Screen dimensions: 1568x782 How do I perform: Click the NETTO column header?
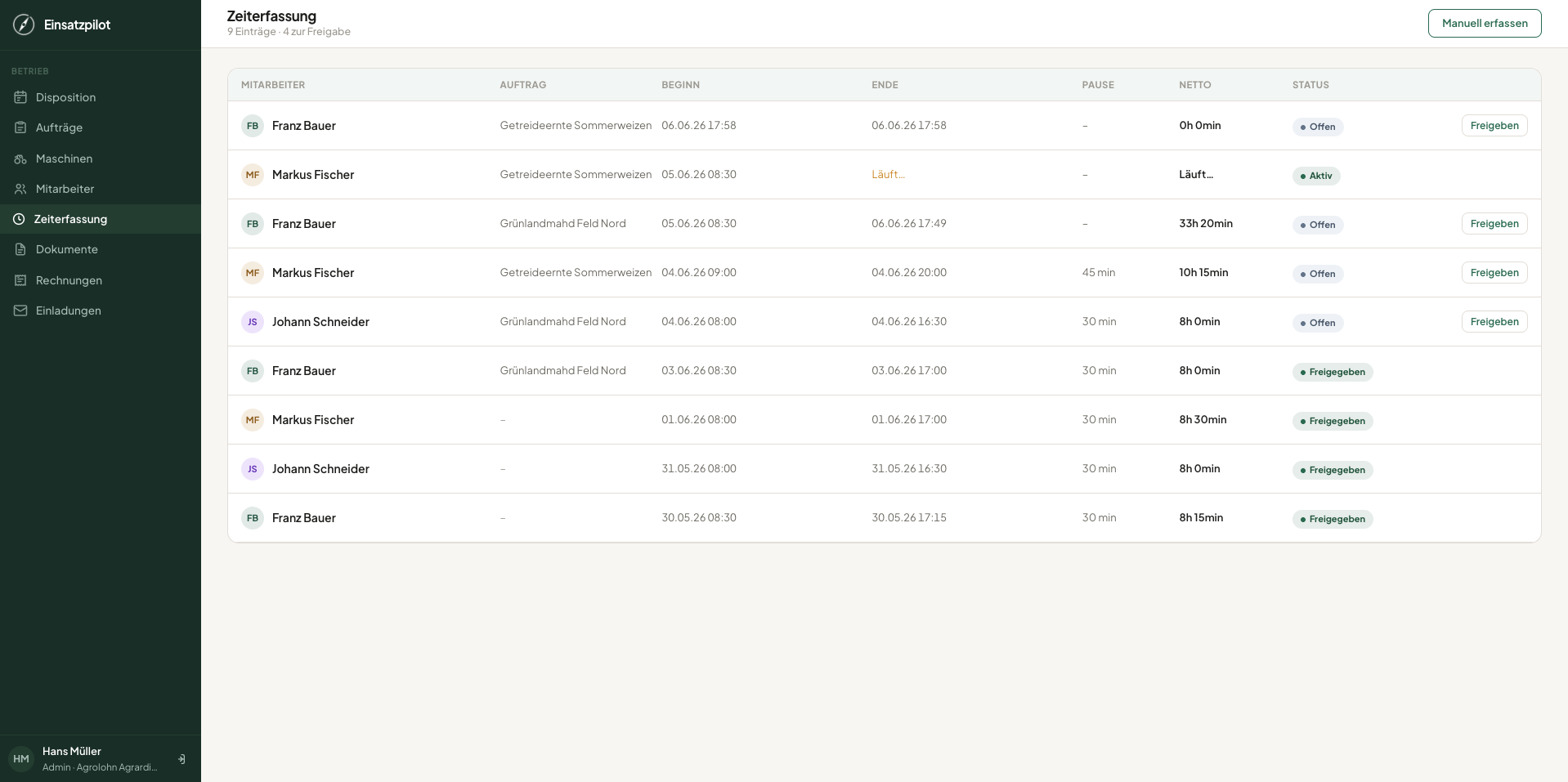pos(1195,85)
